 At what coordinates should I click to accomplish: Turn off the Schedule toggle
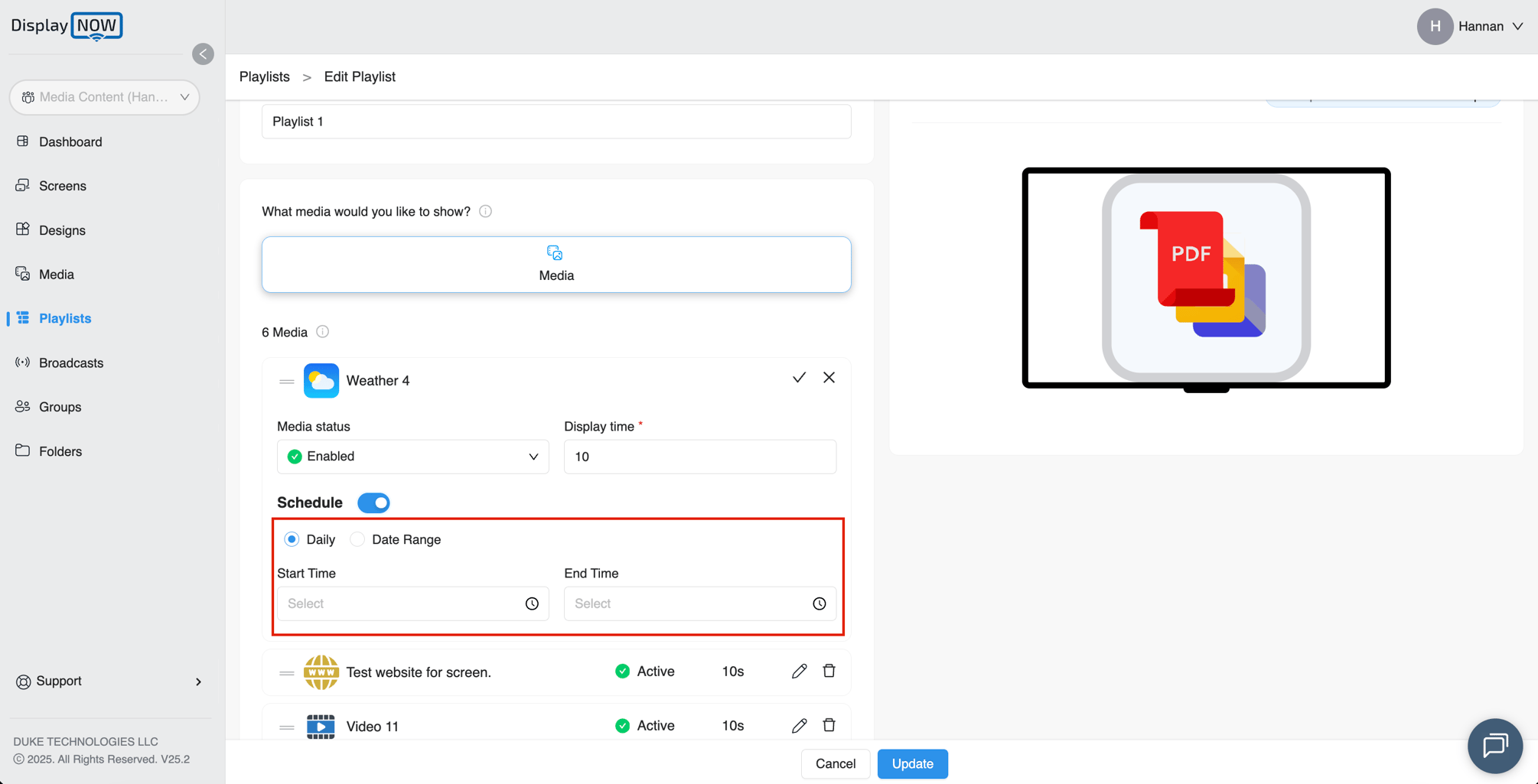[x=373, y=503]
